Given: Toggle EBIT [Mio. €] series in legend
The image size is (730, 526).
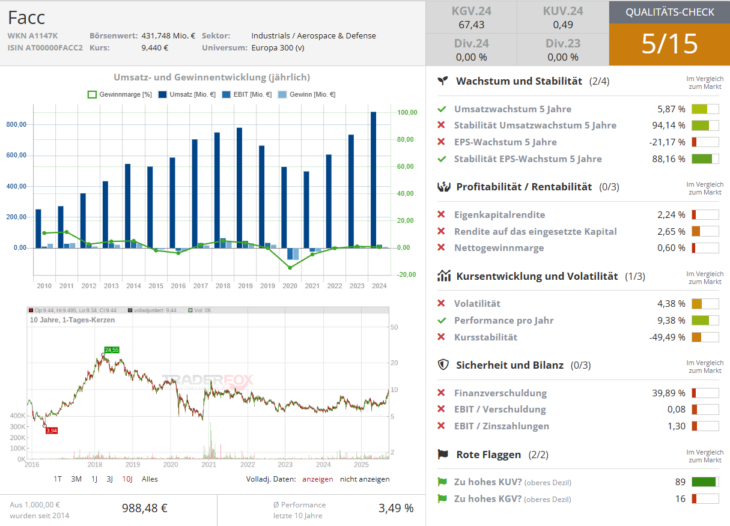Looking at the screenshot, I should 247,94.
